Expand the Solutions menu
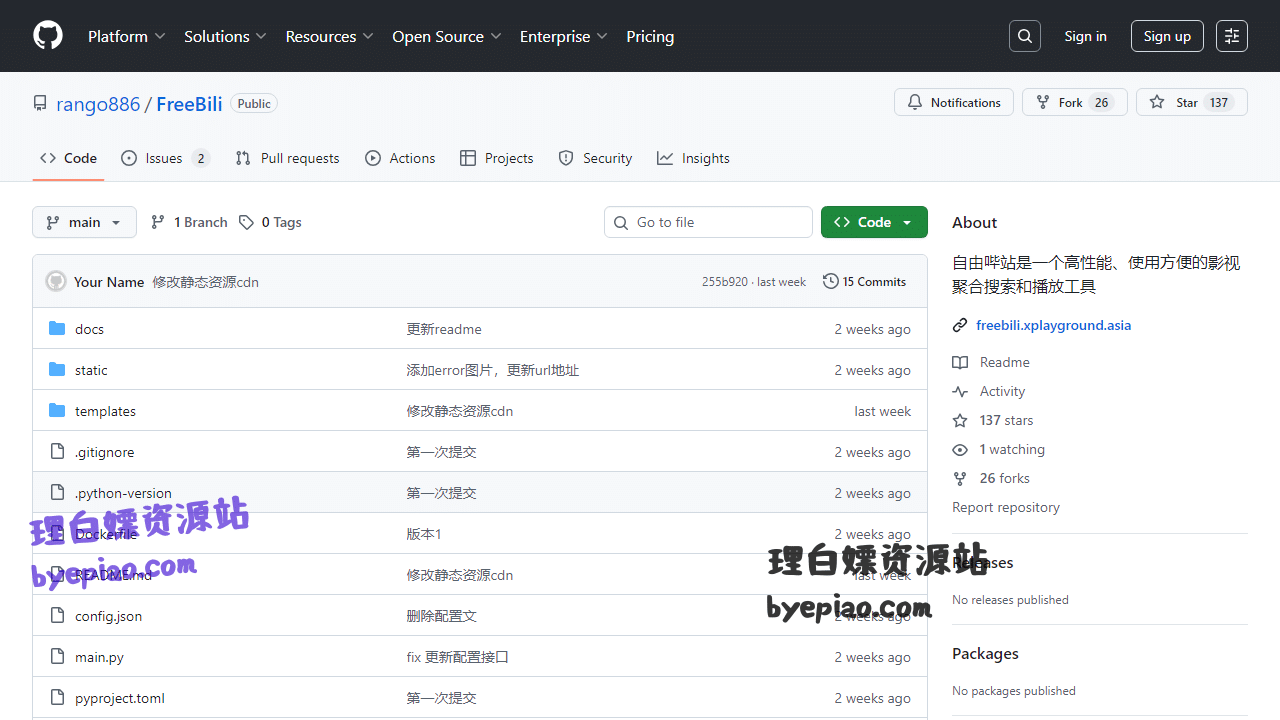Viewport: 1280px width, 720px height. (x=225, y=36)
